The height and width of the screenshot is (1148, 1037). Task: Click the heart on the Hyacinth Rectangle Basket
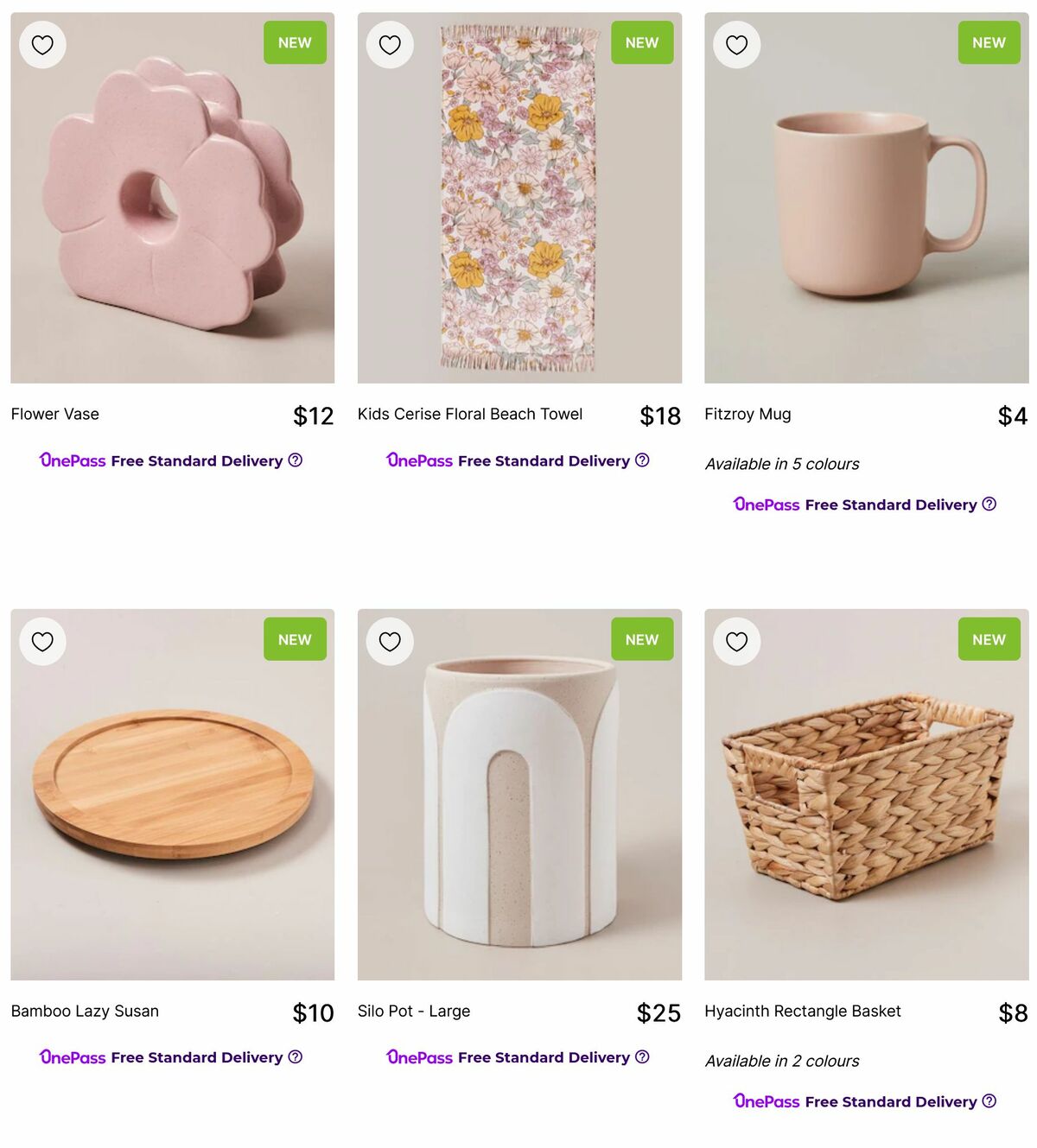pyautogui.click(x=736, y=640)
